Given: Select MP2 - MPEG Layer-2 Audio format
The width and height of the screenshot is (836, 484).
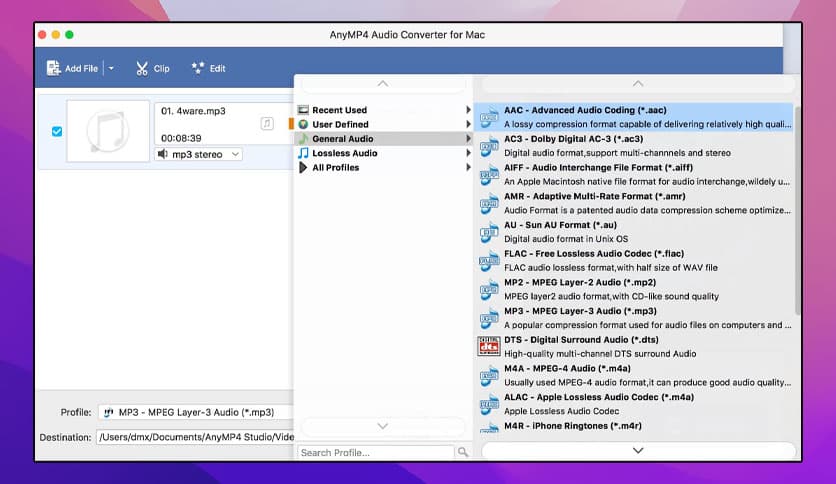Looking at the screenshot, I should pyautogui.click(x=633, y=289).
